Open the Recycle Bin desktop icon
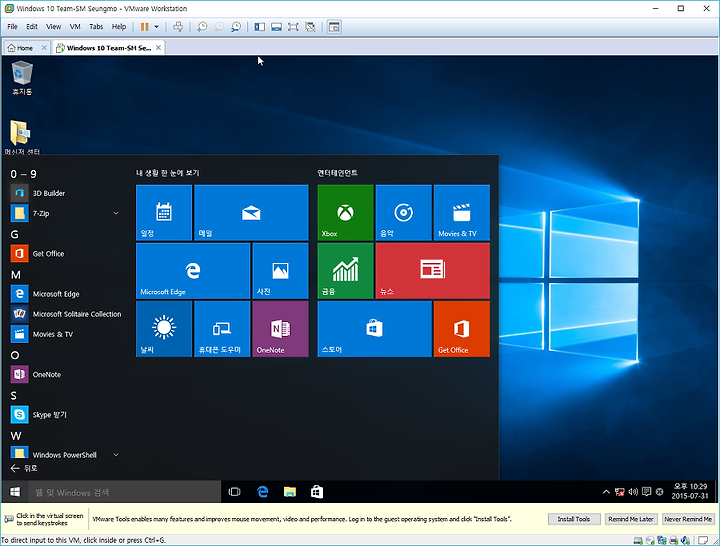Viewport: 720px width, 546px height. pos(22,78)
